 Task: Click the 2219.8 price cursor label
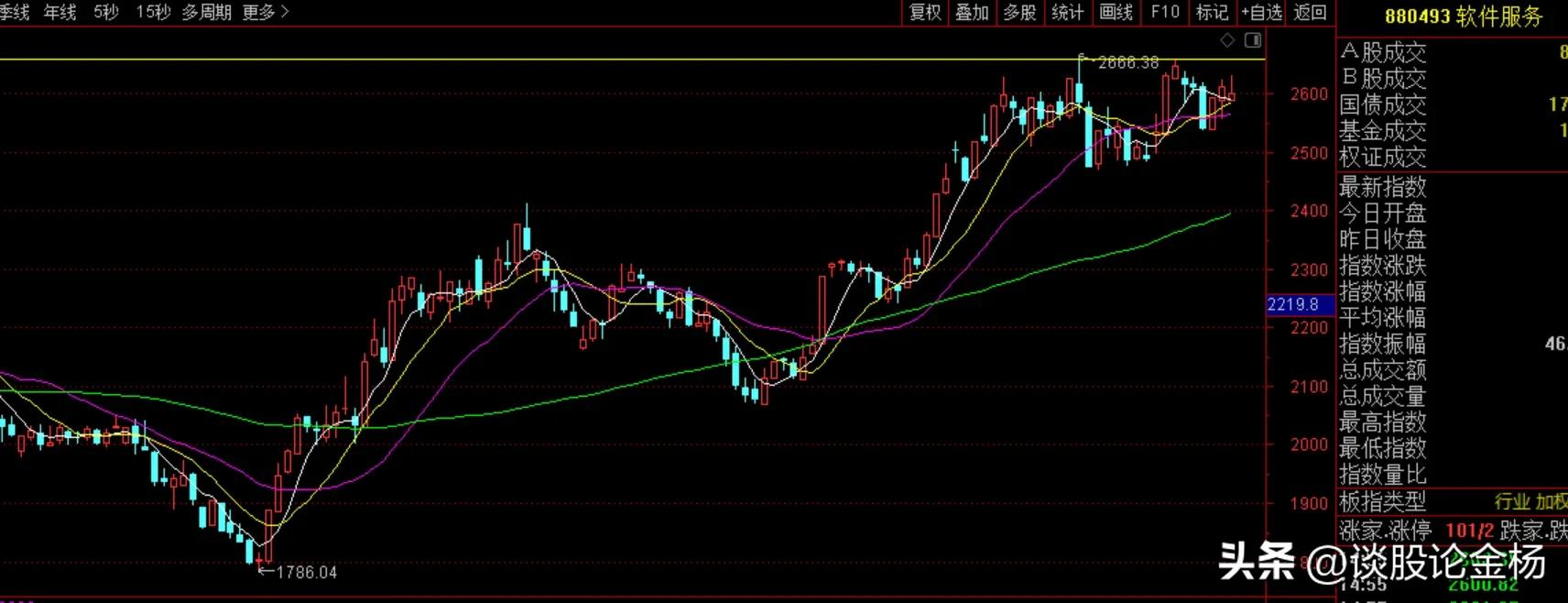[1300, 304]
